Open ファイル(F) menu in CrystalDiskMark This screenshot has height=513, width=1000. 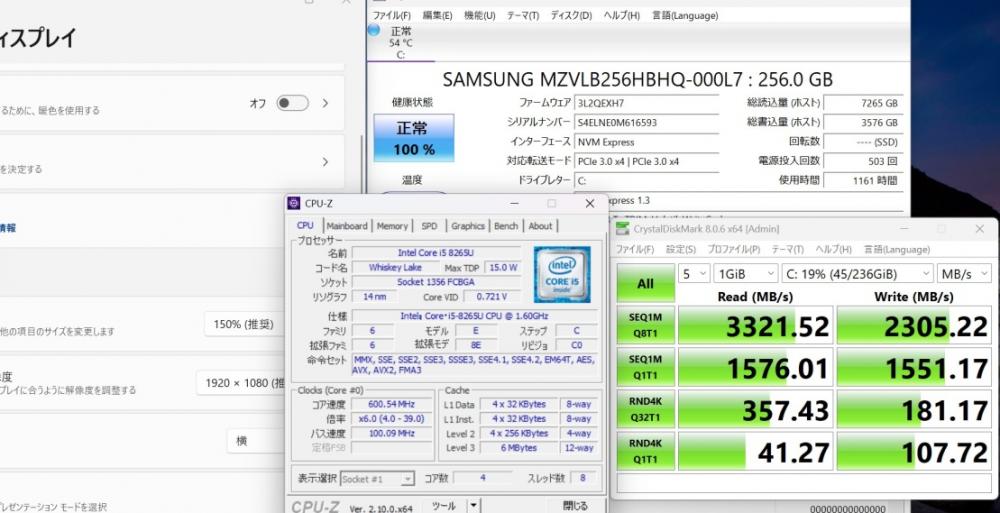(x=635, y=249)
